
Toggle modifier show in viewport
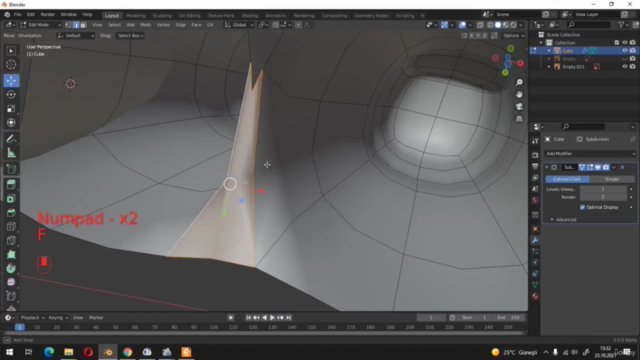(x=598, y=167)
